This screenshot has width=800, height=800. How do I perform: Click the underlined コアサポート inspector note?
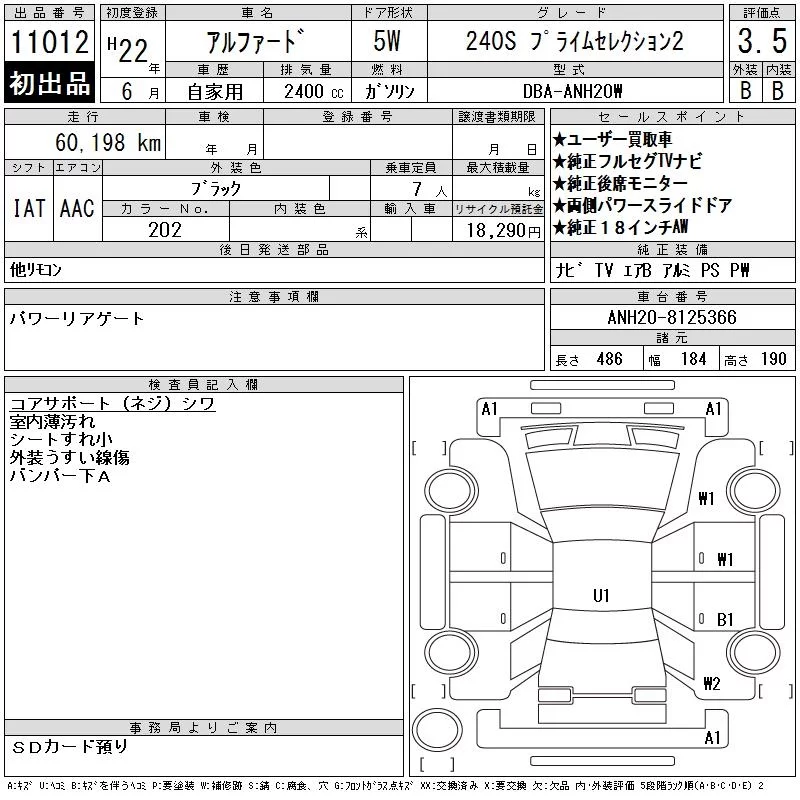click(112, 403)
